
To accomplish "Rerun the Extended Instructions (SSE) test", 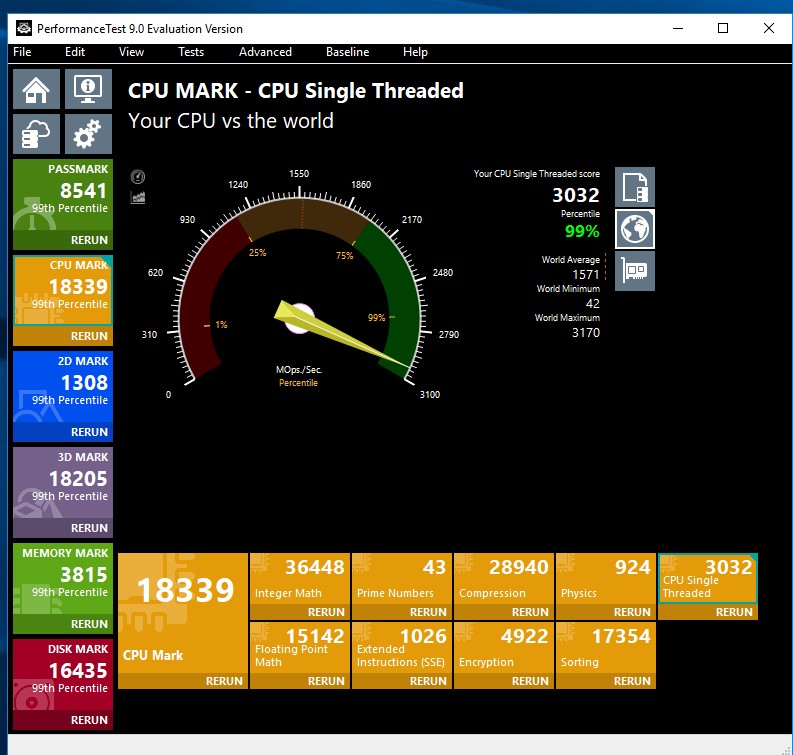I will coord(402,681).
